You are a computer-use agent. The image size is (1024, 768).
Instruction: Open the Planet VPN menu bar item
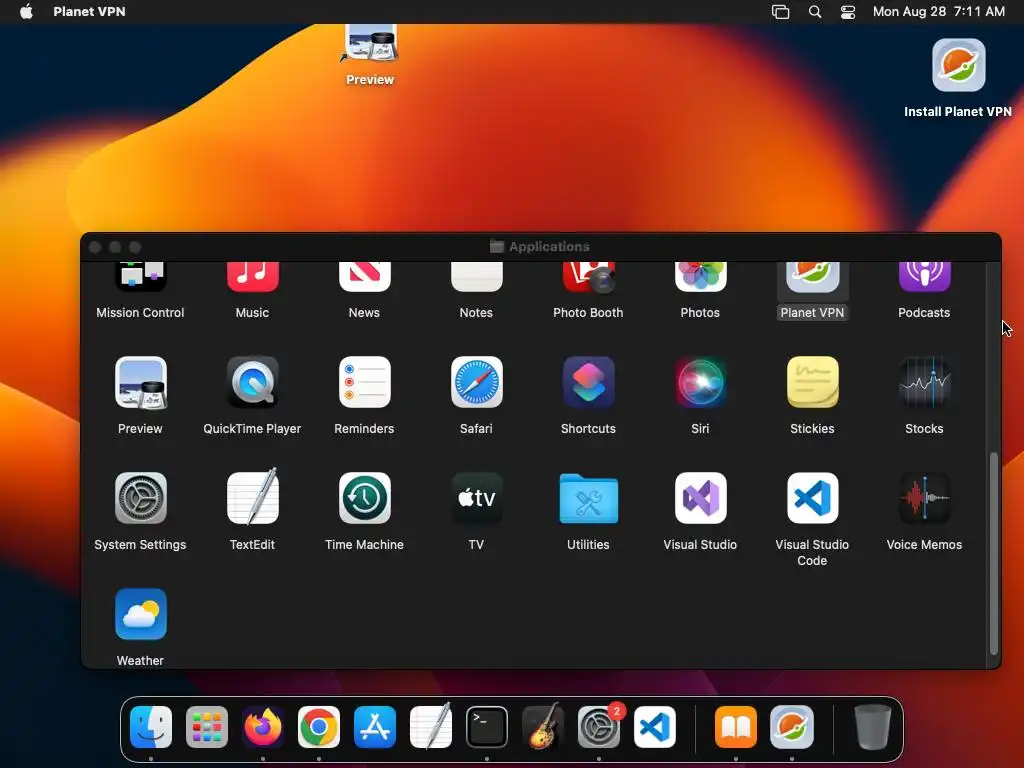89,11
